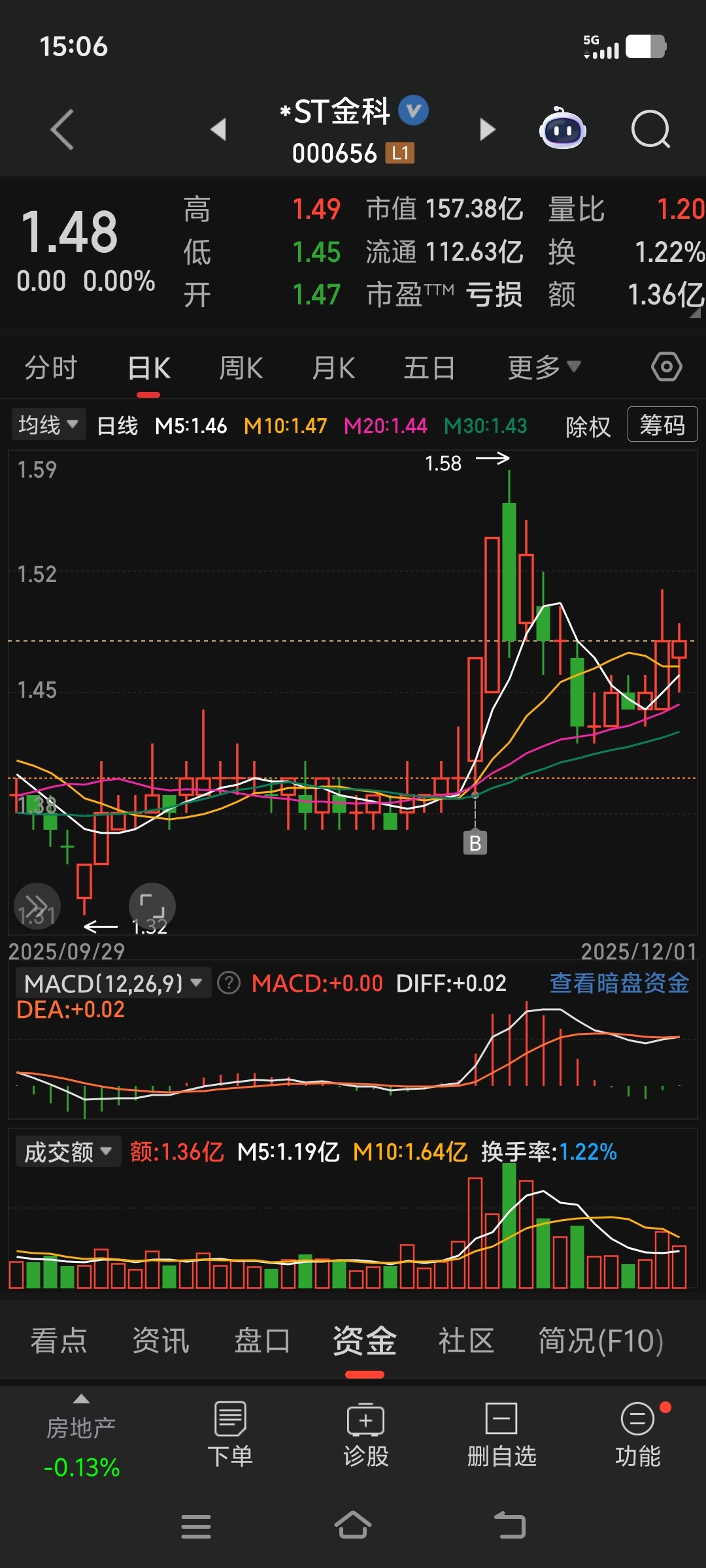The height and width of the screenshot is (1568, 706).
Task: Open the search magnifier icon
Action: pos(650,129)
